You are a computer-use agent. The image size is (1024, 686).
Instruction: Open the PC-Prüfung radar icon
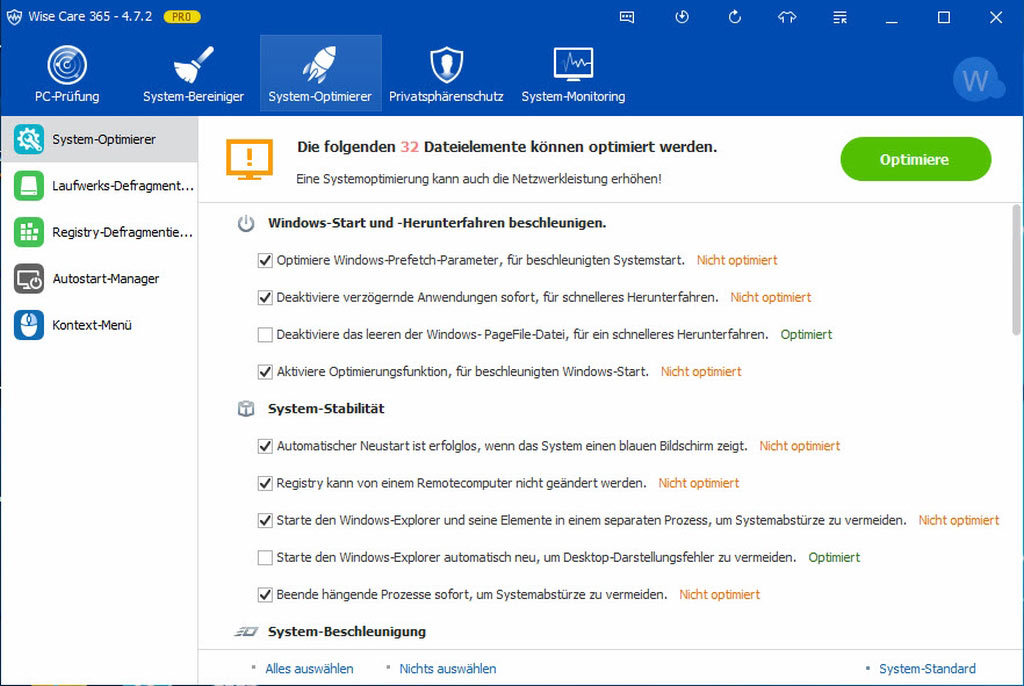pyautogui.click(x=67, y=65)
